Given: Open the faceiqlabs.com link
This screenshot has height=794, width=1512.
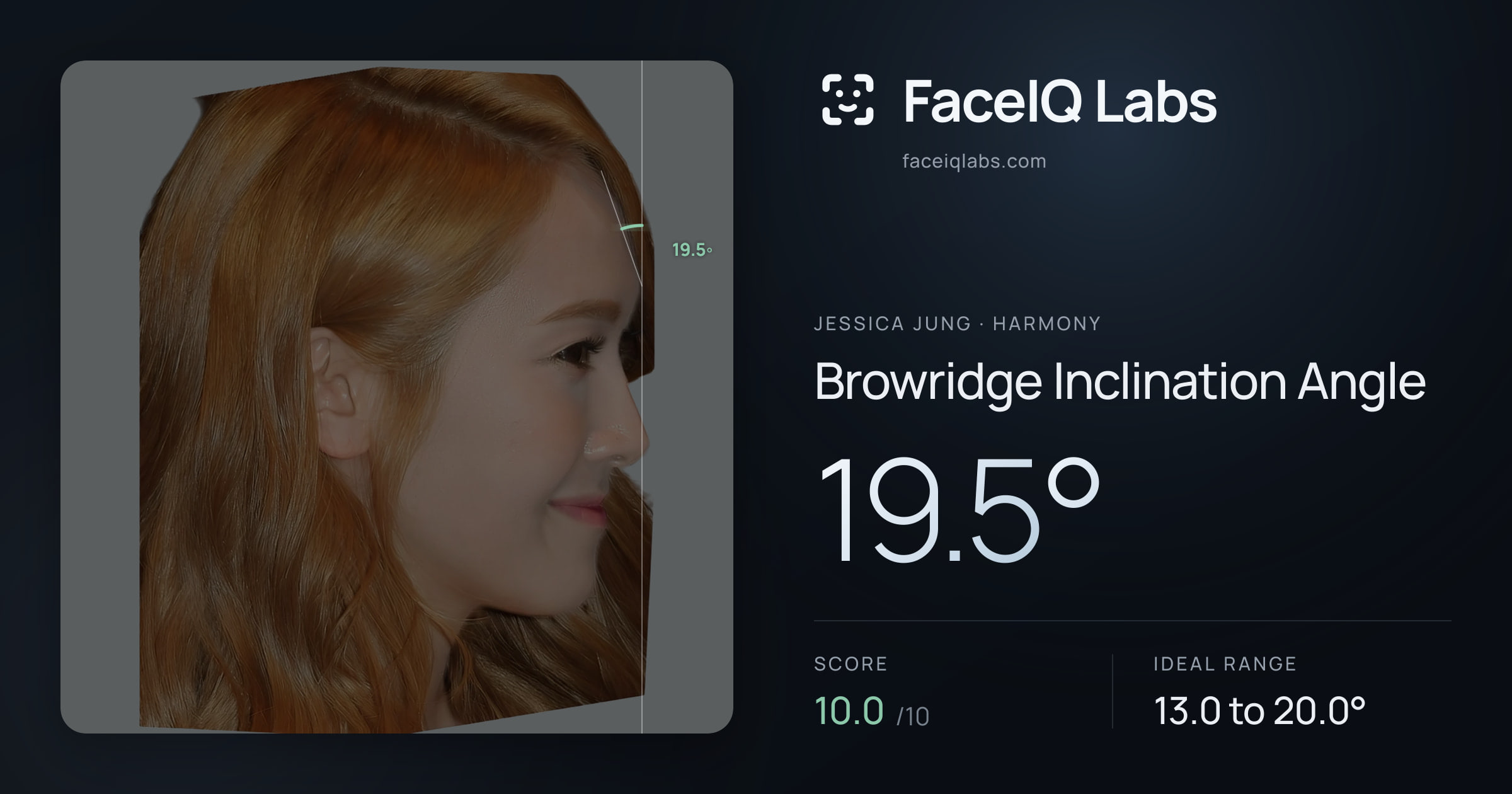Looking at the screenshot, I should (x=974, y=161).
